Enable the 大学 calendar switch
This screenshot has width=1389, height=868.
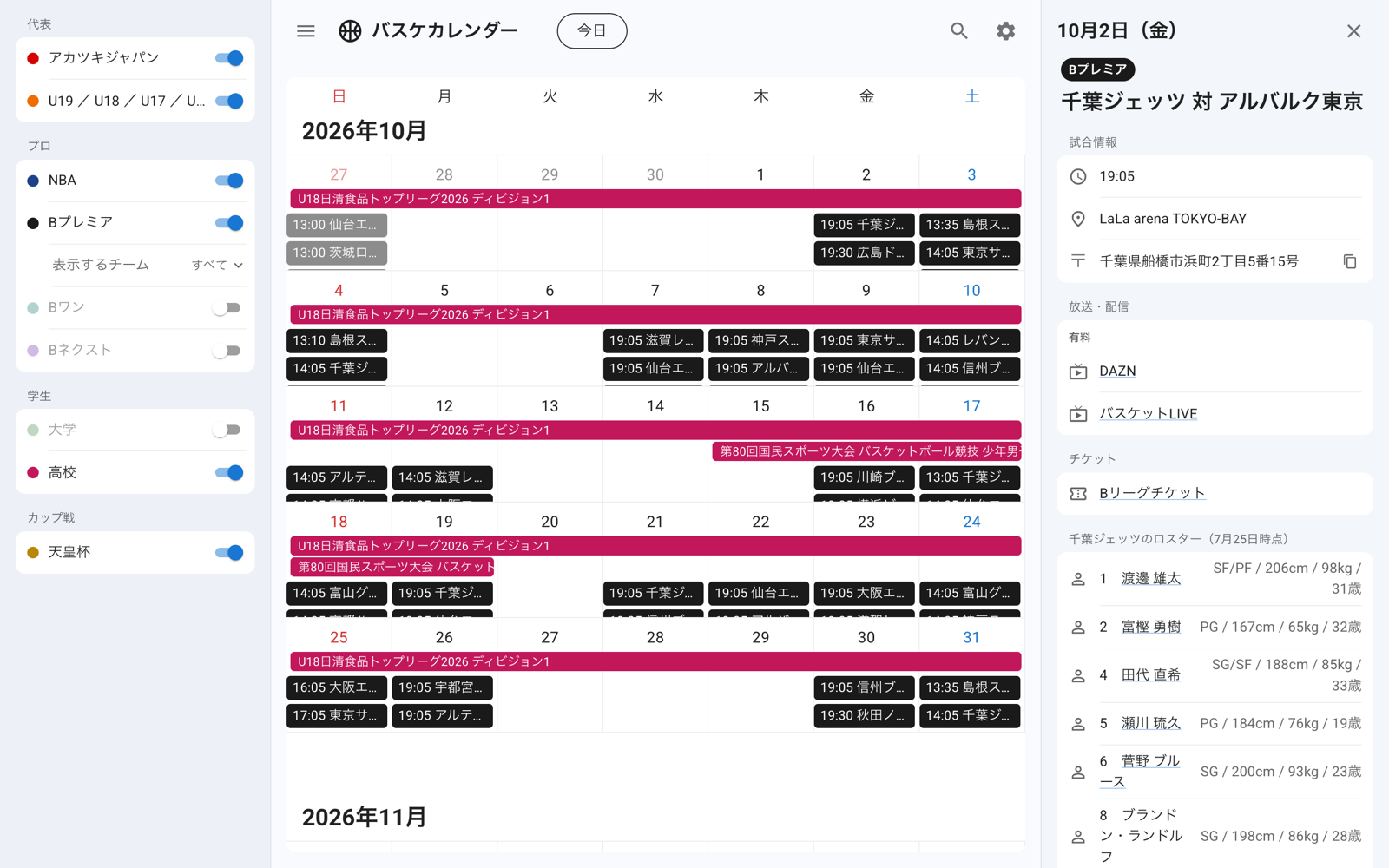click(227, 430)
